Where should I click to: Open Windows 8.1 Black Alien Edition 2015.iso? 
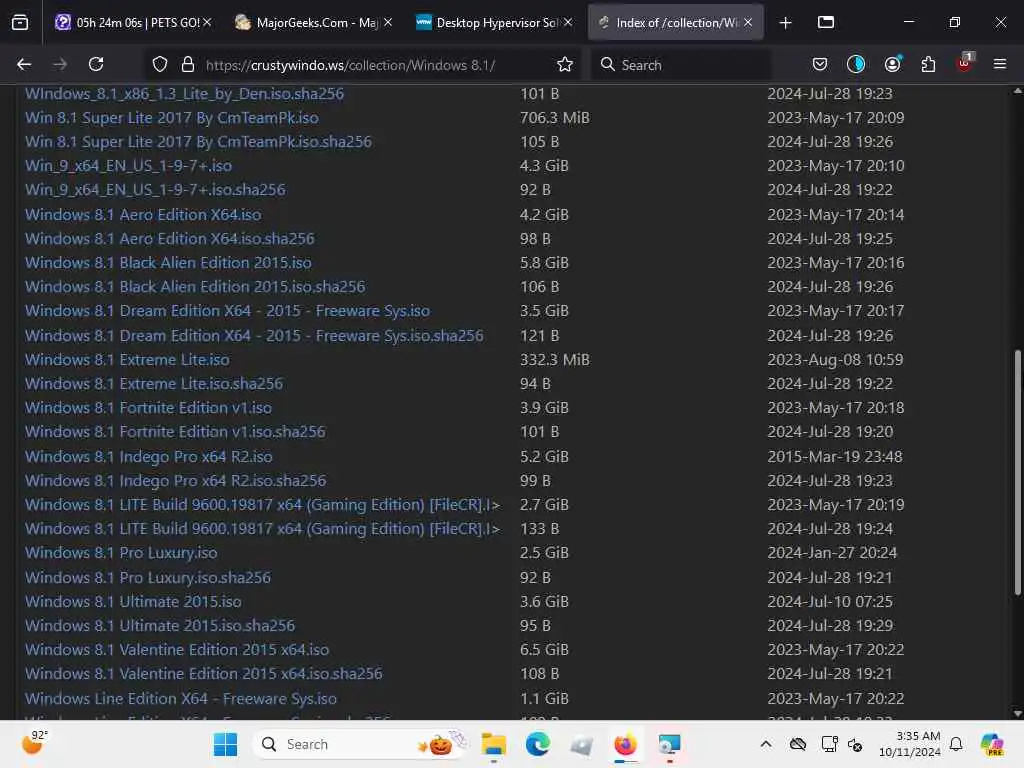pyautogui.click(x=168, y=263)
